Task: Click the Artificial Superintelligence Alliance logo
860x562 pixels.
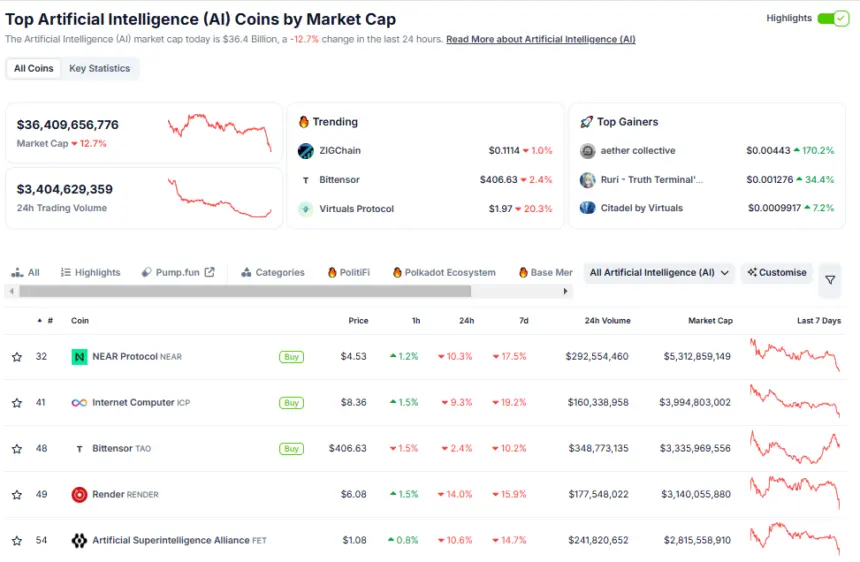Action: click(x=79, y=540)
